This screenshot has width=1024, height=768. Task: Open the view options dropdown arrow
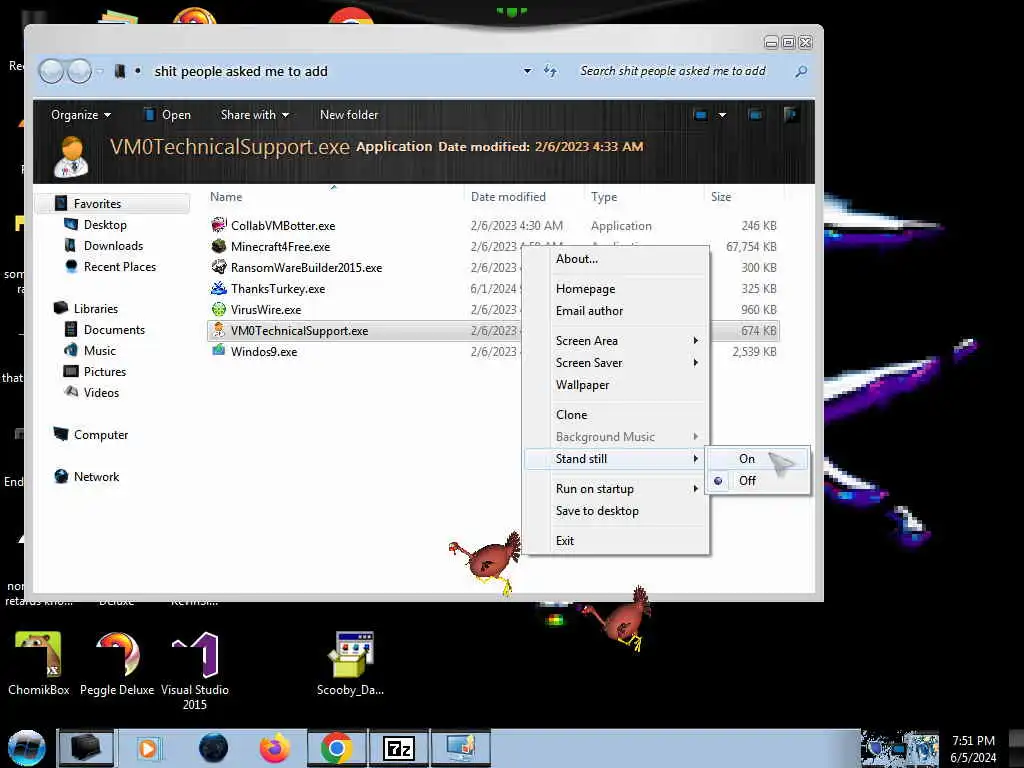tap(722, 115)
